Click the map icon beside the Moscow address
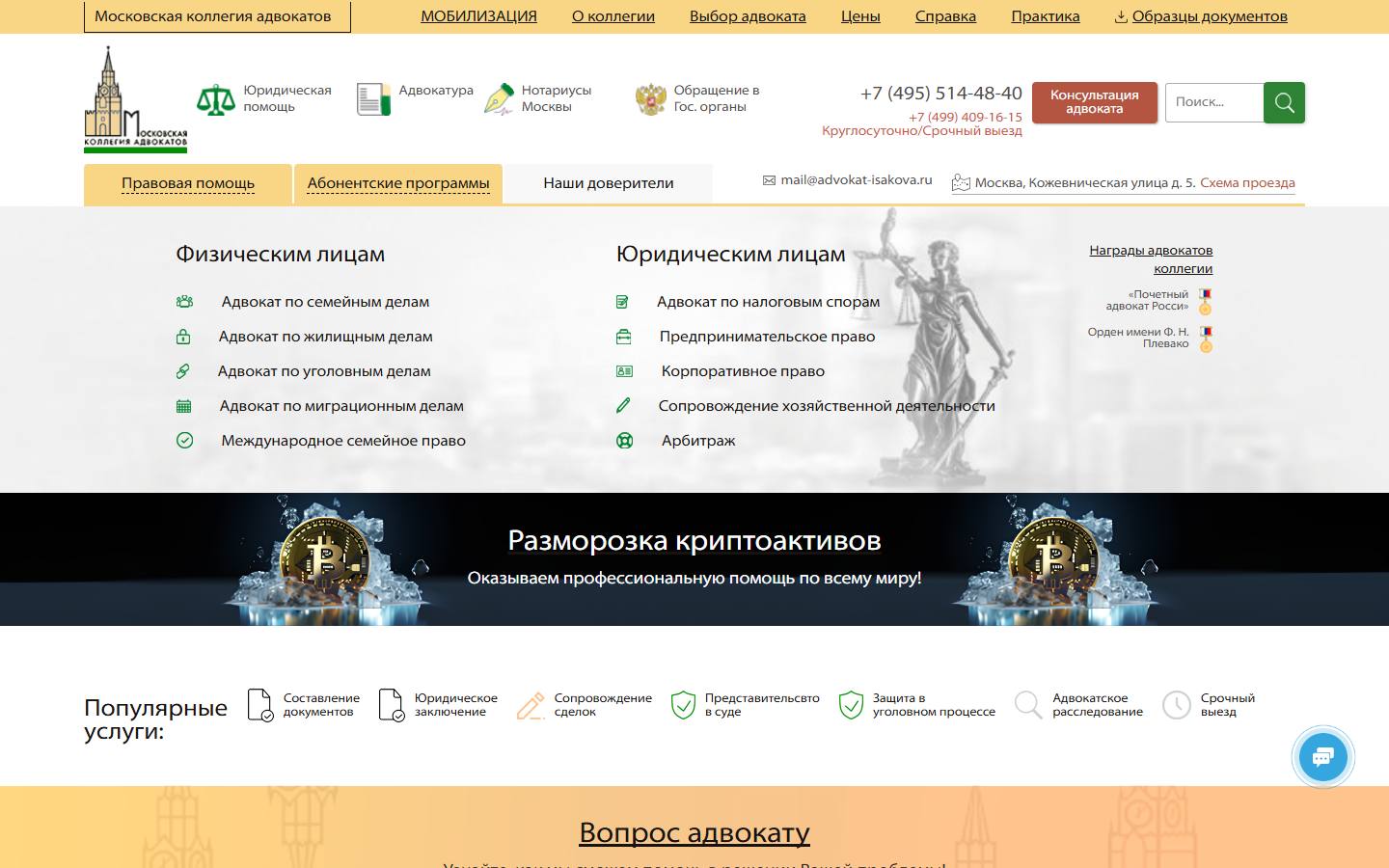1389x868 pixels. pos(961,183)
